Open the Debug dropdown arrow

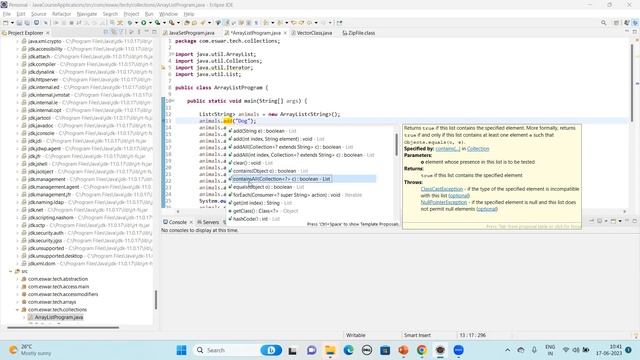coord(136,23)
